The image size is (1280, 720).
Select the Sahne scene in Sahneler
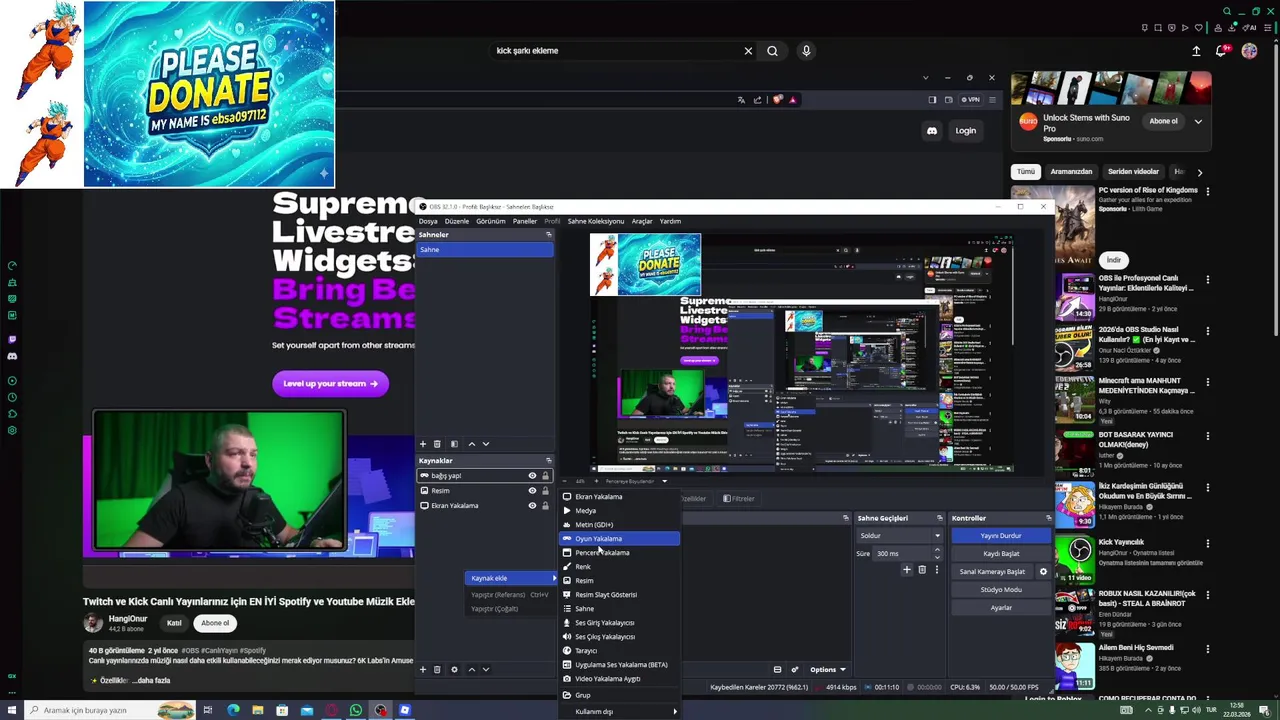pyautogui.click(x=485, y=249)
